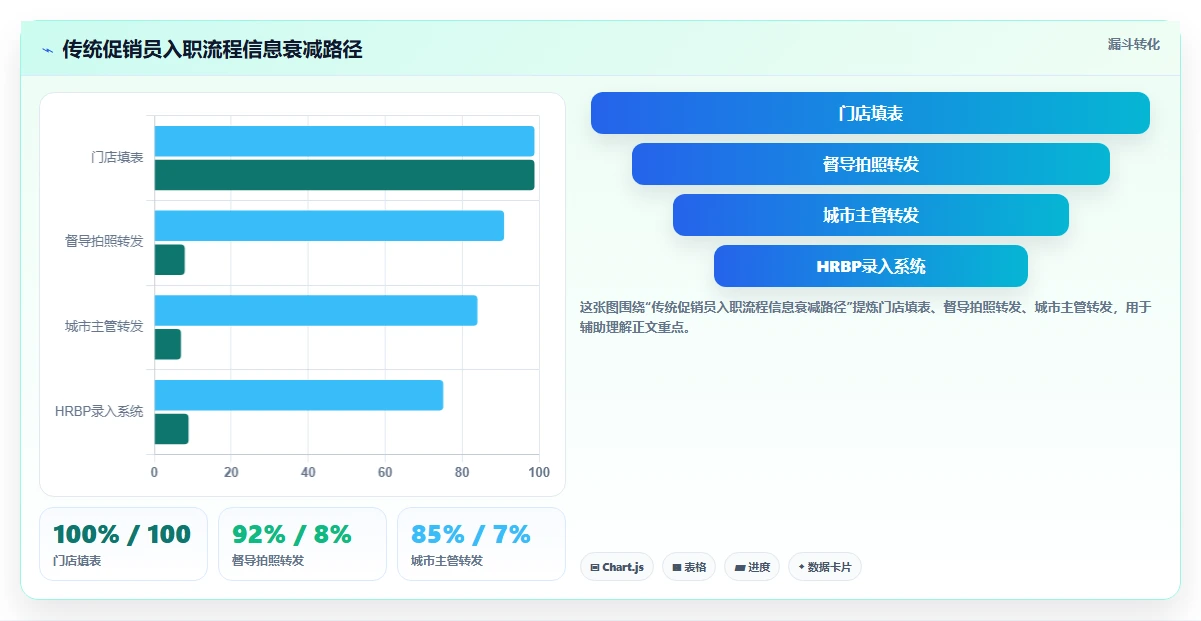1201x621 pixels.
Task: Select the 门店填表 funnel stage bar
Action: click(870, 113)
